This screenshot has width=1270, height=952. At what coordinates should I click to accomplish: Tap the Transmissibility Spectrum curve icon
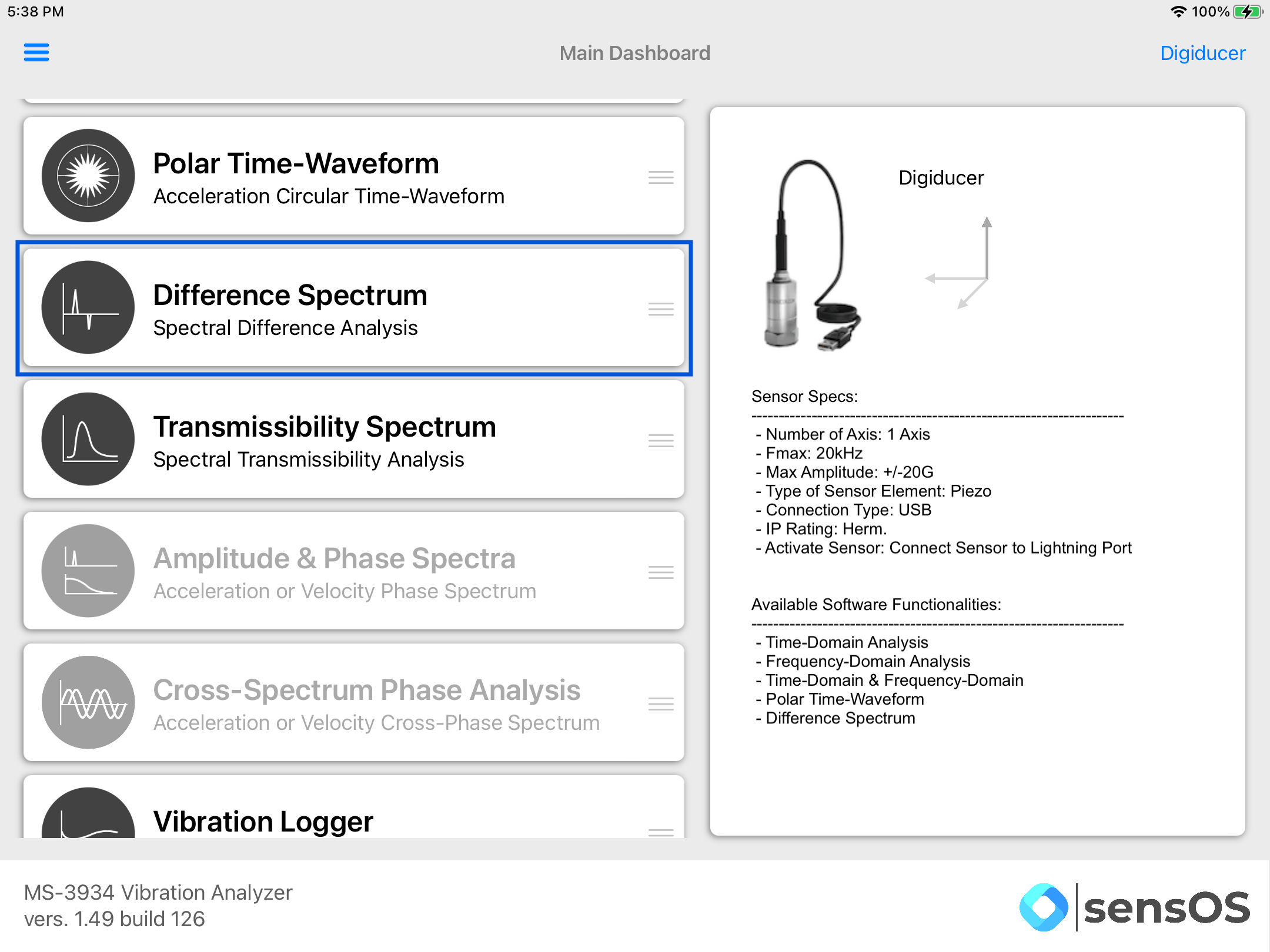(x=88, y=439)
